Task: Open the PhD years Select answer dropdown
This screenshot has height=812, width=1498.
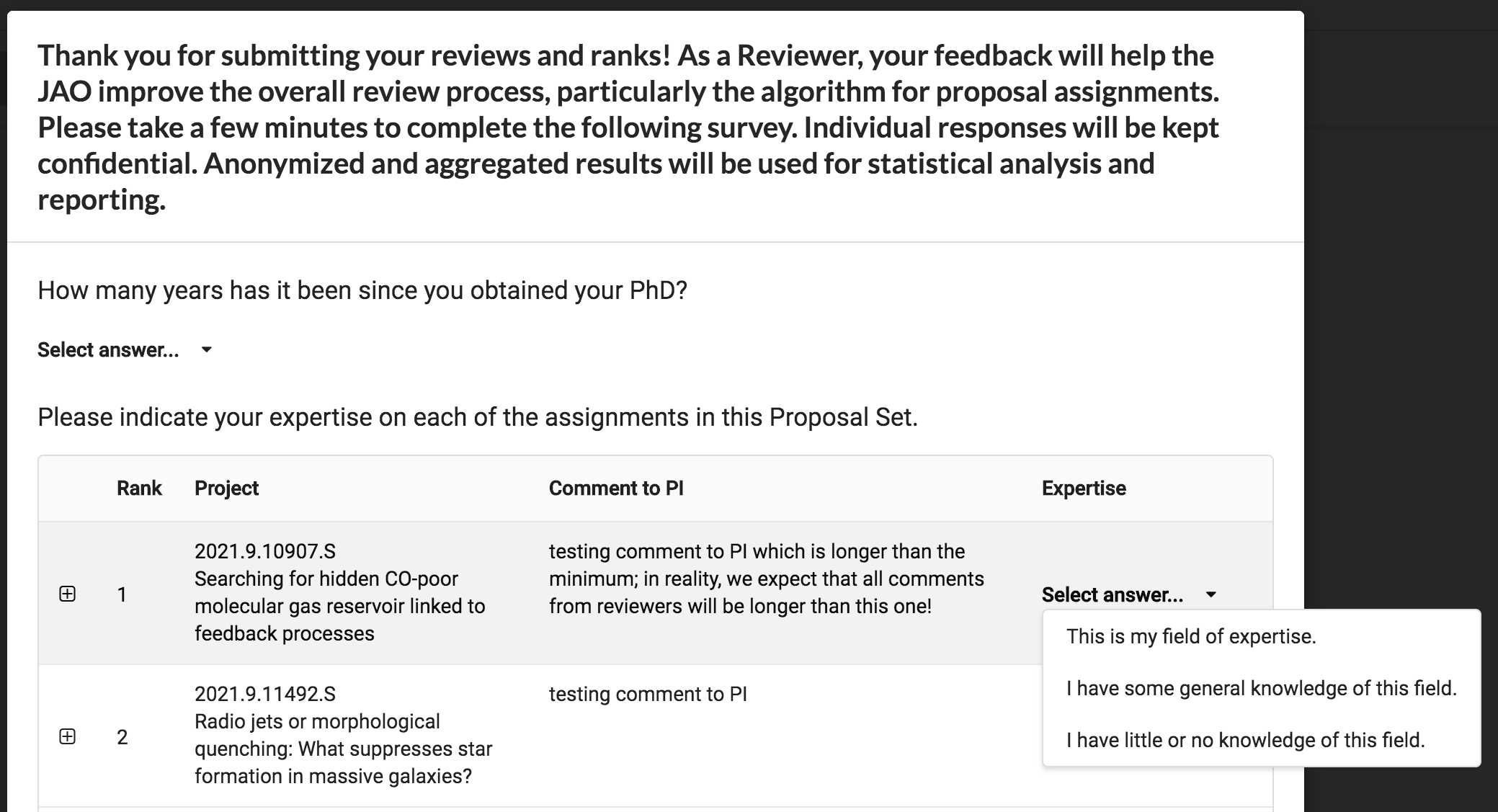Action: pyautogui.click(x=109, y=350)
